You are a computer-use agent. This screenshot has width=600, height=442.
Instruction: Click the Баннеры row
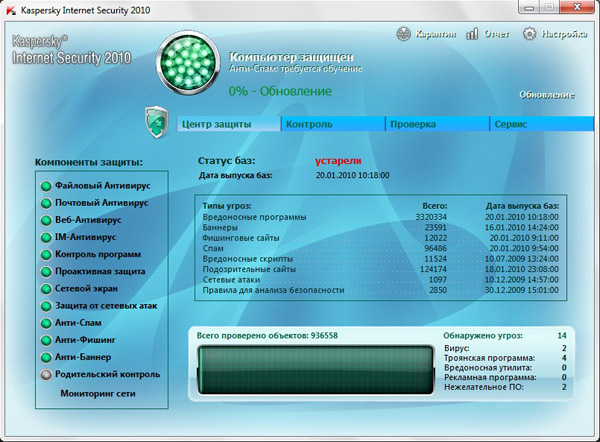point(380,227)
